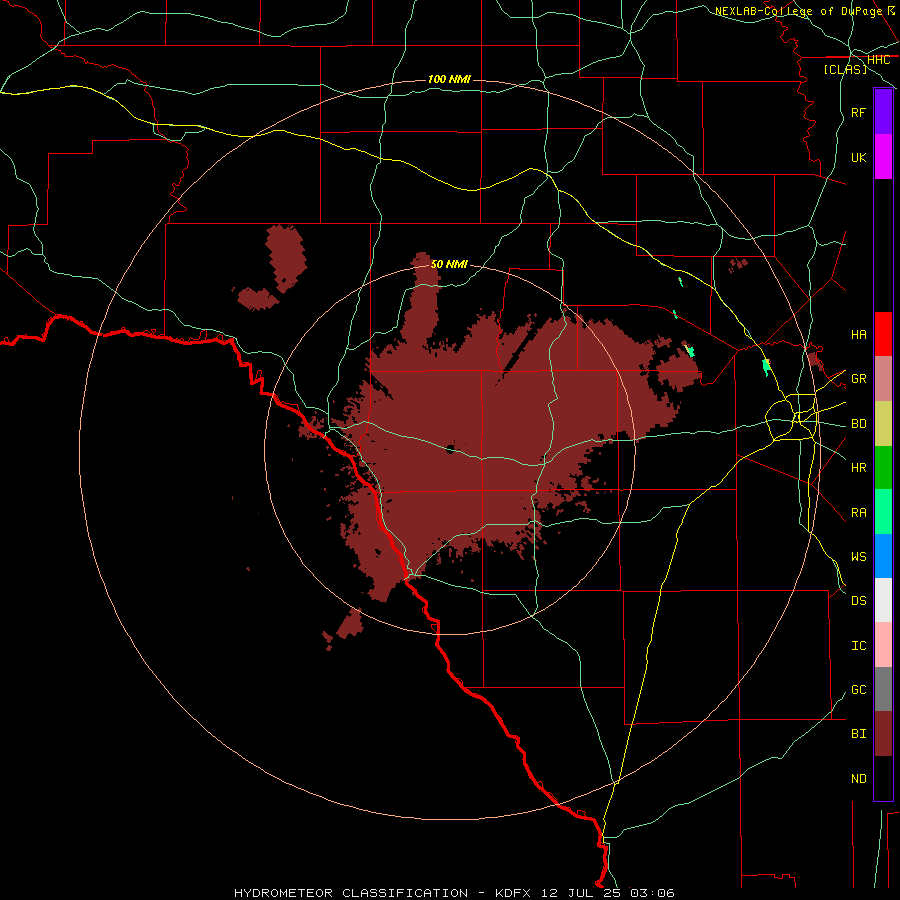
Task: Click the KDFX radar site identifier
Action: [514, 893]
